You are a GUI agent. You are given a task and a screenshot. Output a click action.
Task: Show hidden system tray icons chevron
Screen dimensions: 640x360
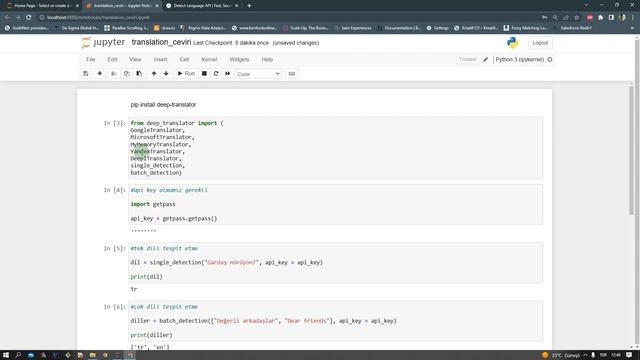coord(585,355)
